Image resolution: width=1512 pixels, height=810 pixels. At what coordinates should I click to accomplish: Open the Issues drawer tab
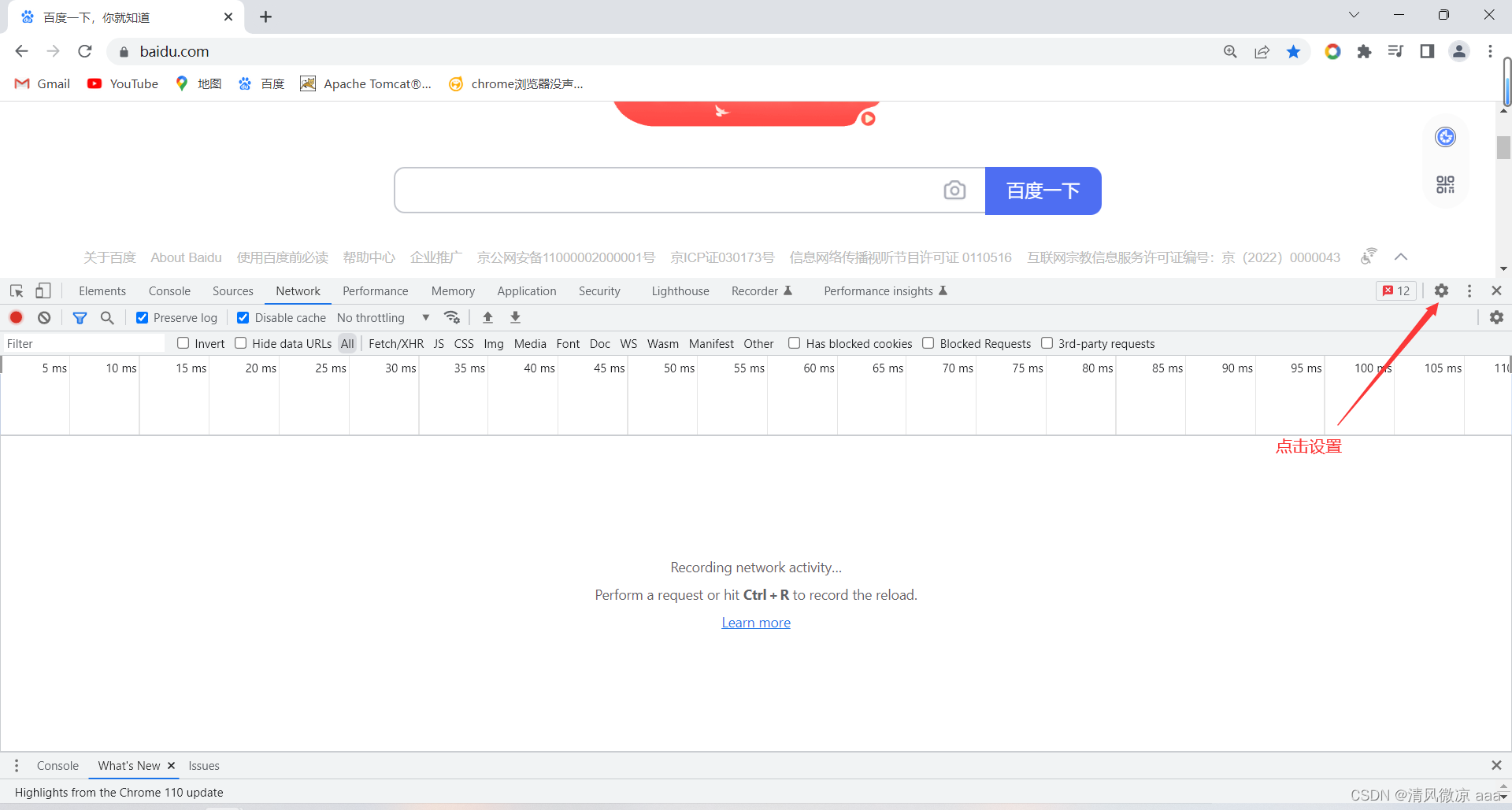(x=204, y=765)
